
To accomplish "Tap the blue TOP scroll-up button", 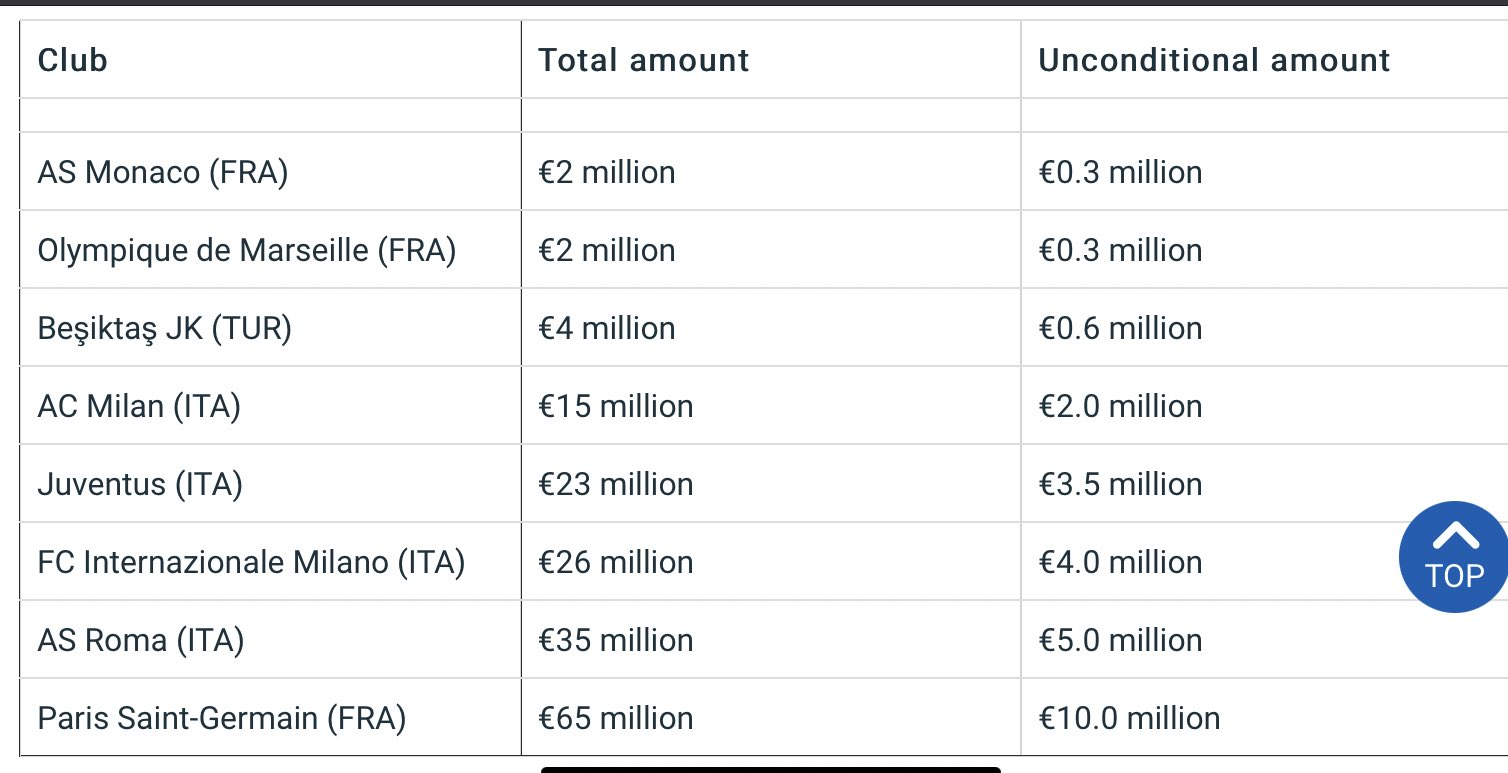I will 1455,555.
